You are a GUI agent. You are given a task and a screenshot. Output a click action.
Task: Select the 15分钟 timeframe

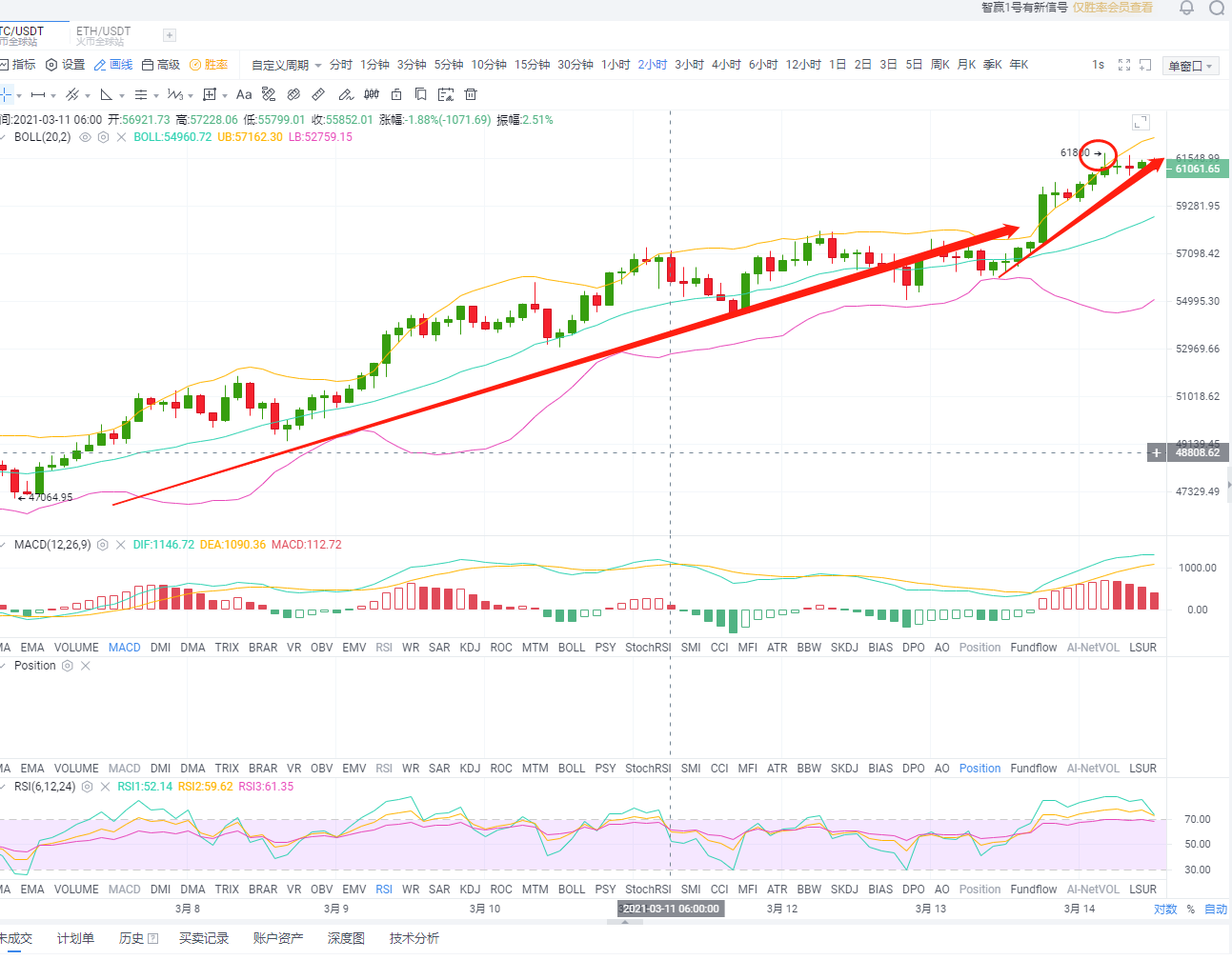[x=533, y=65]
